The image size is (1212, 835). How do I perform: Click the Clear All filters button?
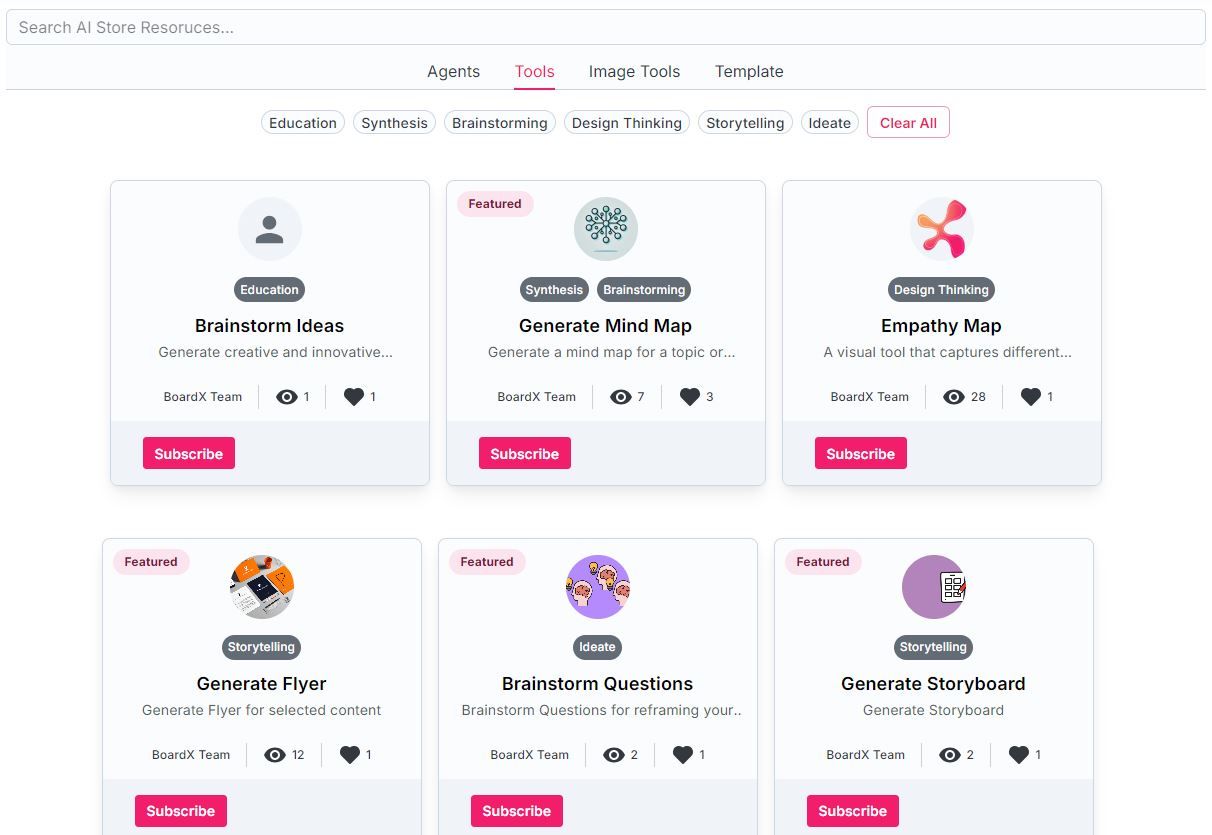[x=908, y=123]
